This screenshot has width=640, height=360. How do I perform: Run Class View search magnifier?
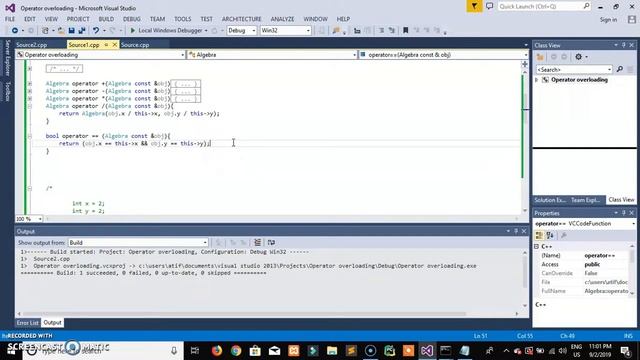pos(620,69)
